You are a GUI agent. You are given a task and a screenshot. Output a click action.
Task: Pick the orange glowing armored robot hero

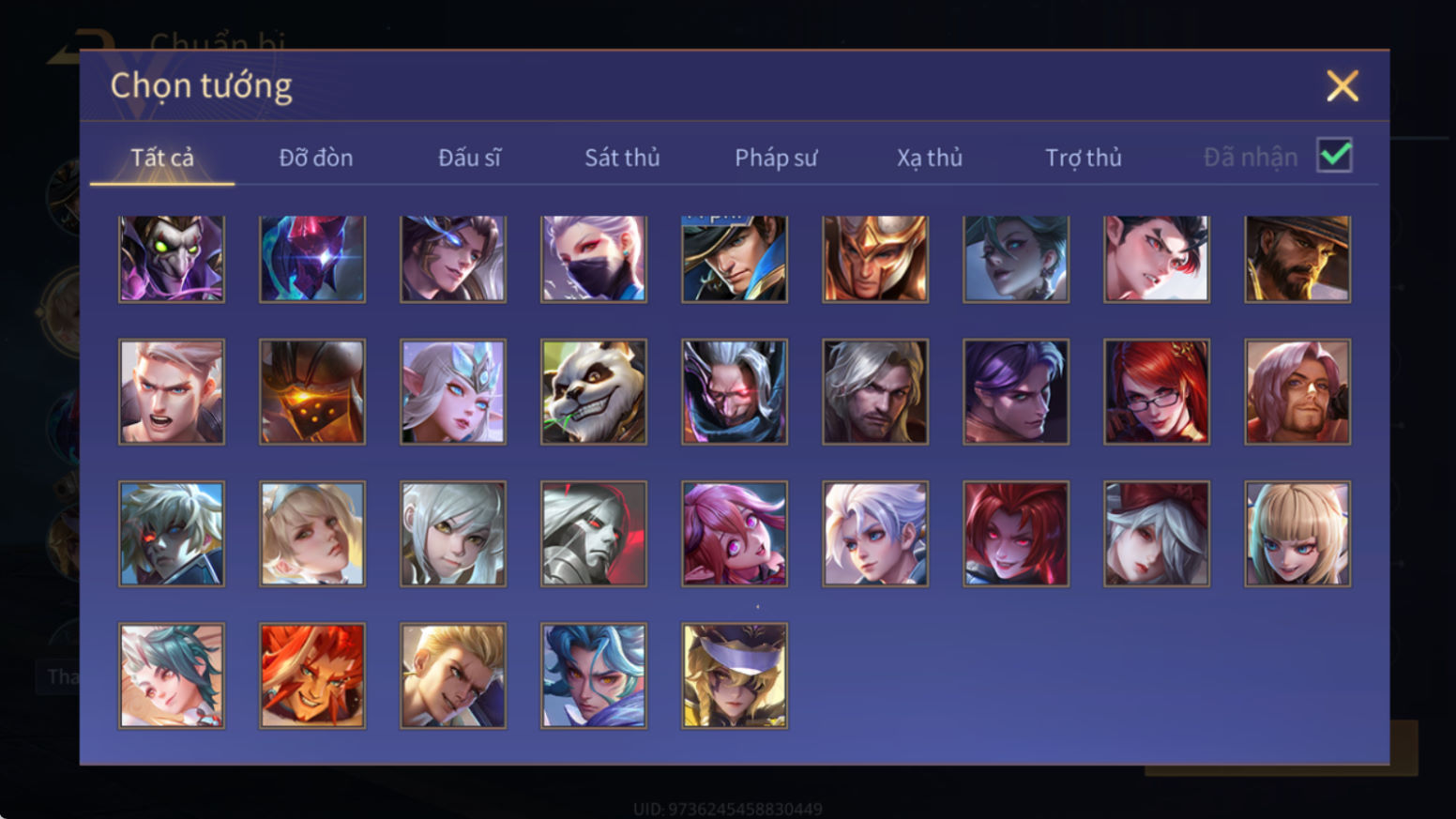[x=312, y=391]
